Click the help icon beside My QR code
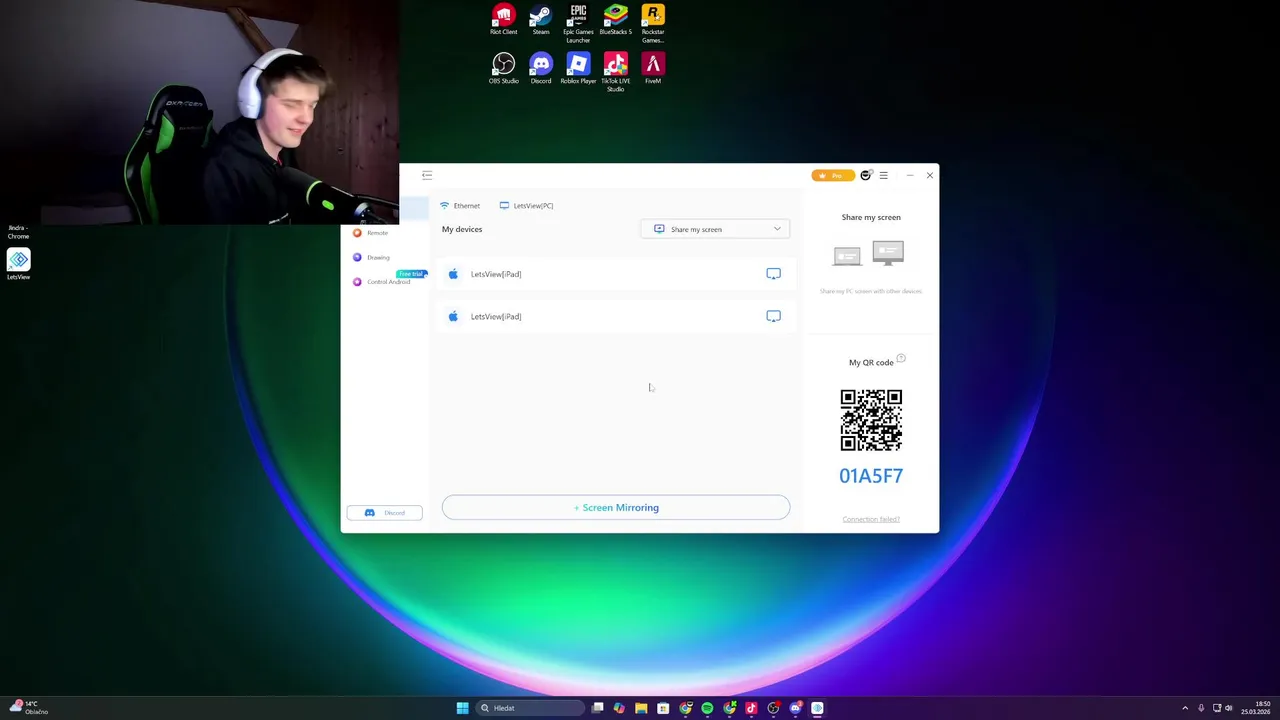The image size is (1280, 720). coord(901,358)
